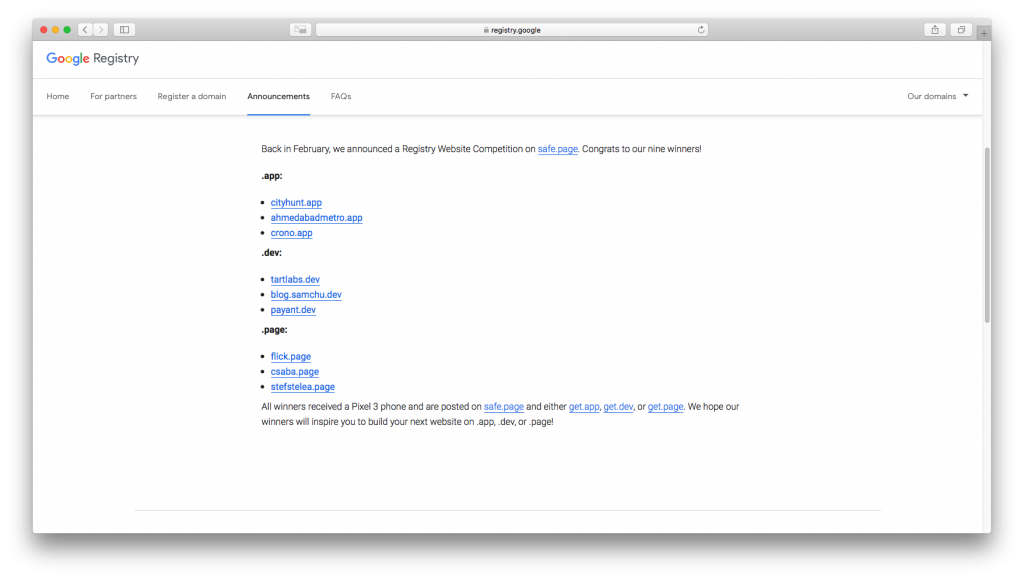Screen dimensions: 1024x580
Task: Click the reader view icon left of address bar
Action: pos(300,29)
